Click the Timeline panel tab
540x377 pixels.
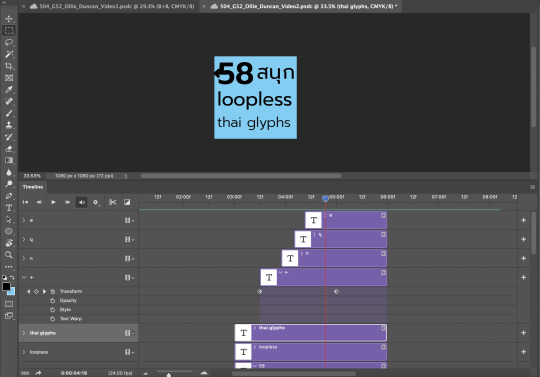coord(33,187)
